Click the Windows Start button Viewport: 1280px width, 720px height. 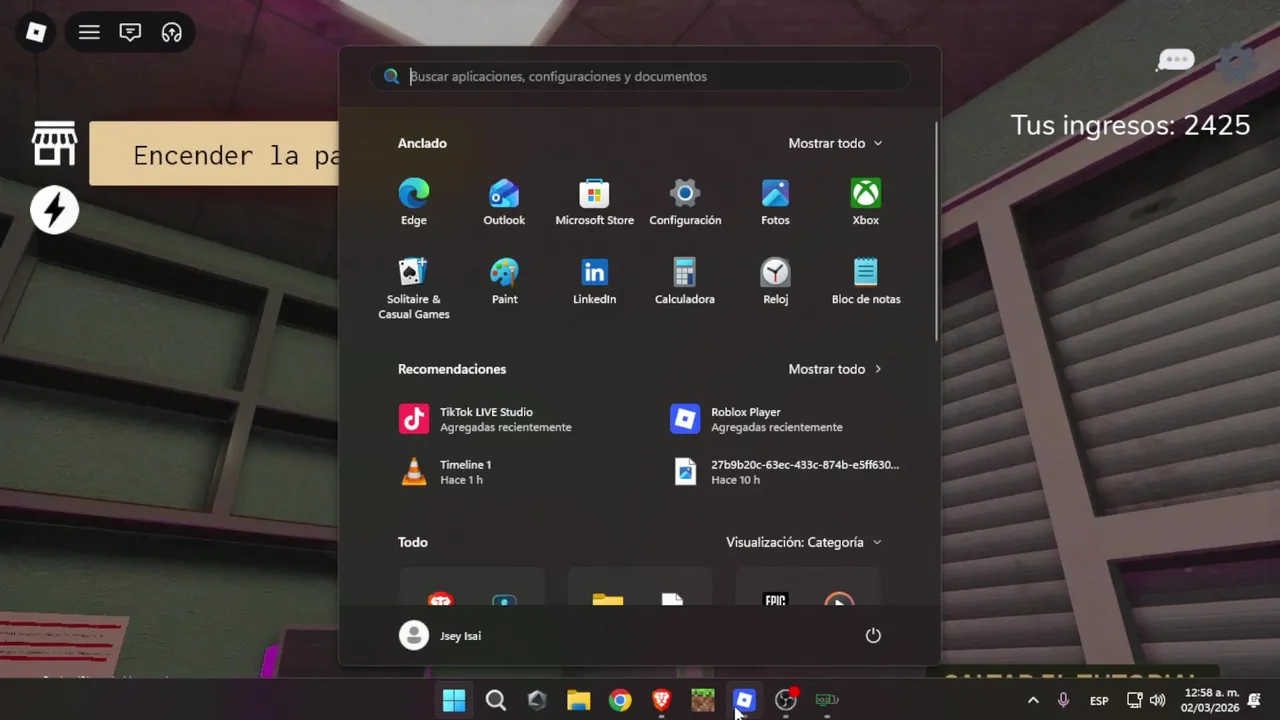pyautogui.click(x=454, y=700)
